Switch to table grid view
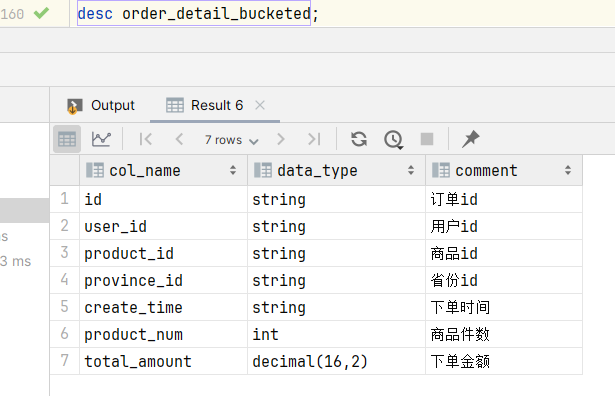Viewport: 615px width, 396px height. (x=67, y=139)
